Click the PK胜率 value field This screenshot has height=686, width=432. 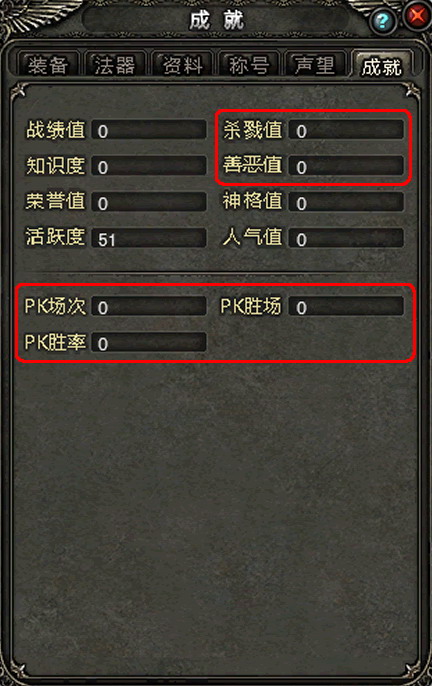pos(149,343)
